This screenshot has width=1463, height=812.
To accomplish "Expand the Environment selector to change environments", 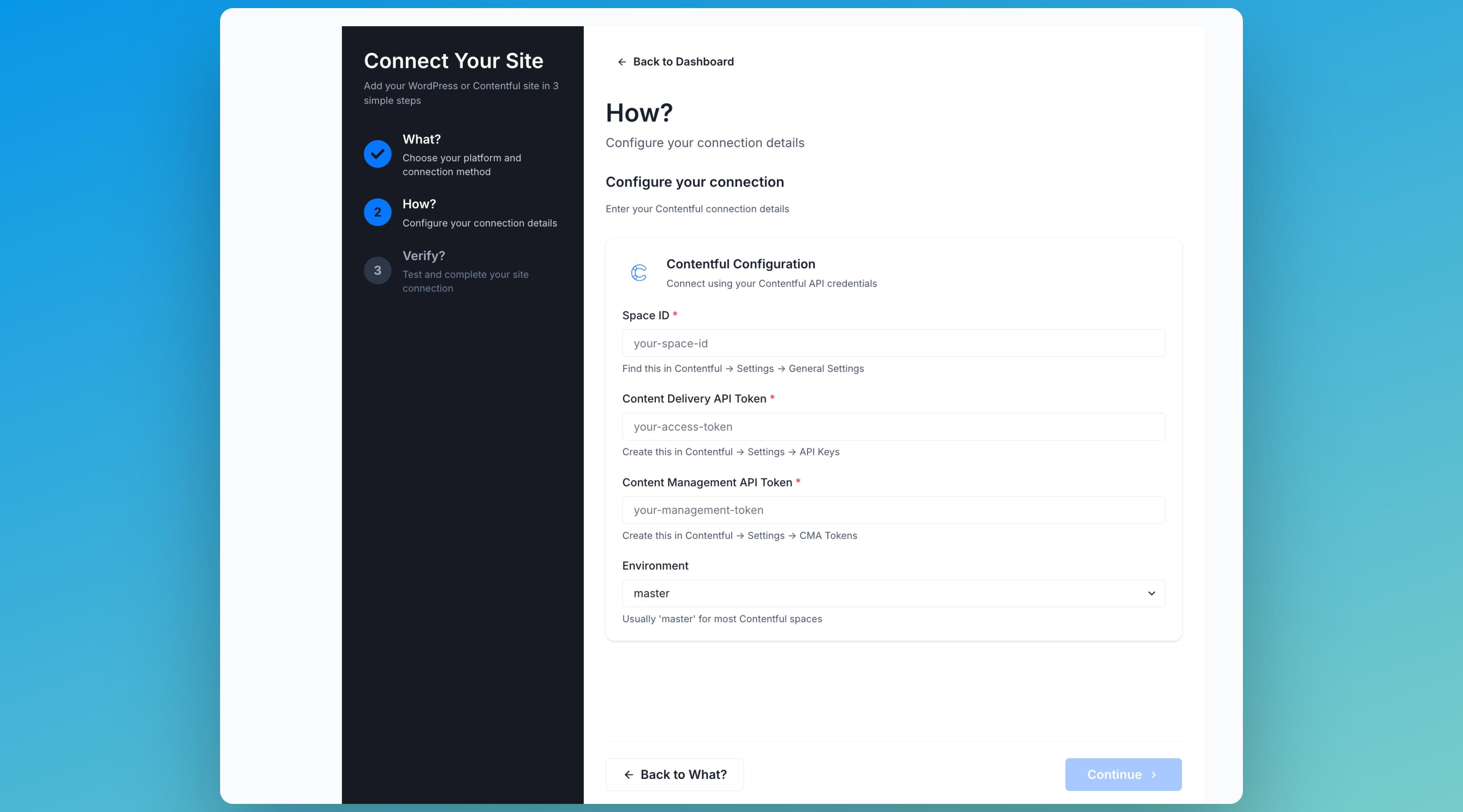I will pyautogui.click(x=893, y=593).
